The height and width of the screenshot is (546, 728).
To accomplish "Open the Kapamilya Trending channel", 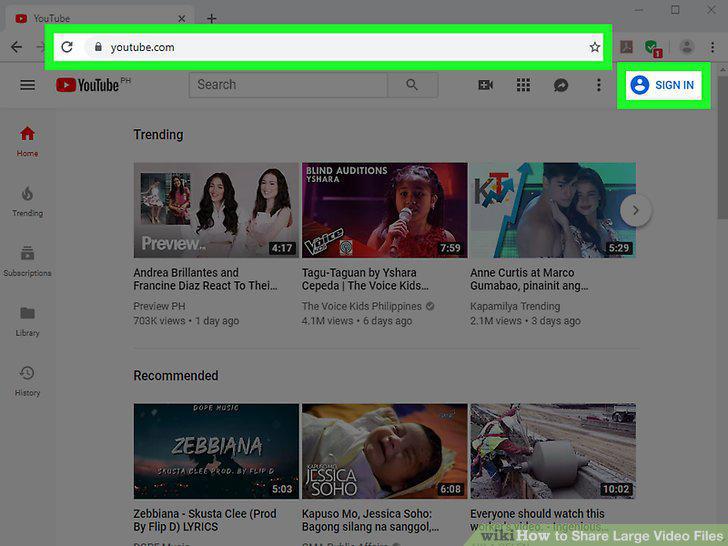I will [515, 306].
